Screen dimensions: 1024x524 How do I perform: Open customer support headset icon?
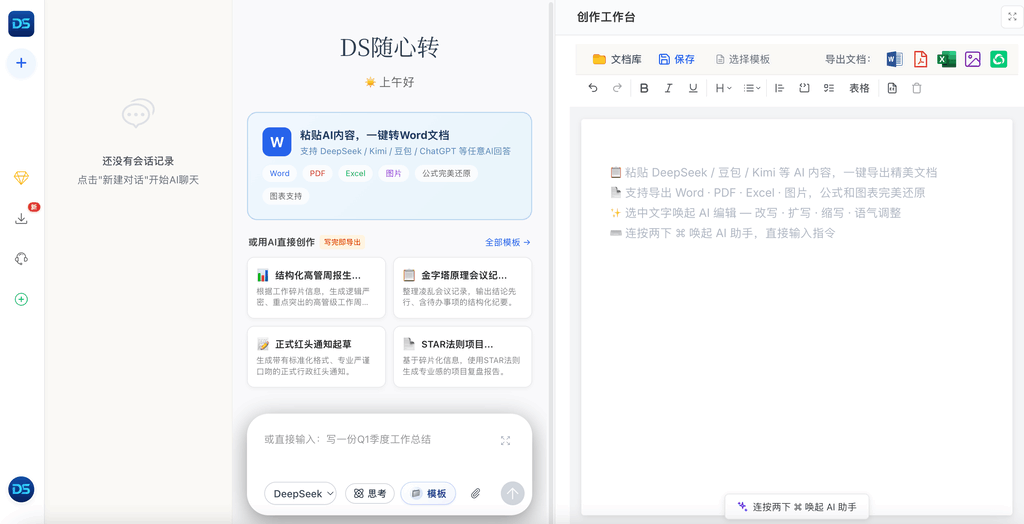click(21, 259)
